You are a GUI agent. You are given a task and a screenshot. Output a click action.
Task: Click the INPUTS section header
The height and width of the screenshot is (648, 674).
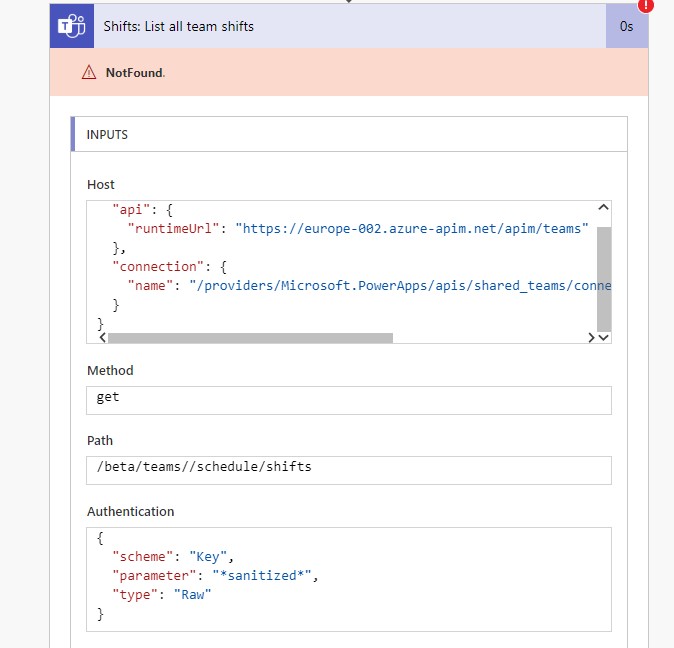349,134
